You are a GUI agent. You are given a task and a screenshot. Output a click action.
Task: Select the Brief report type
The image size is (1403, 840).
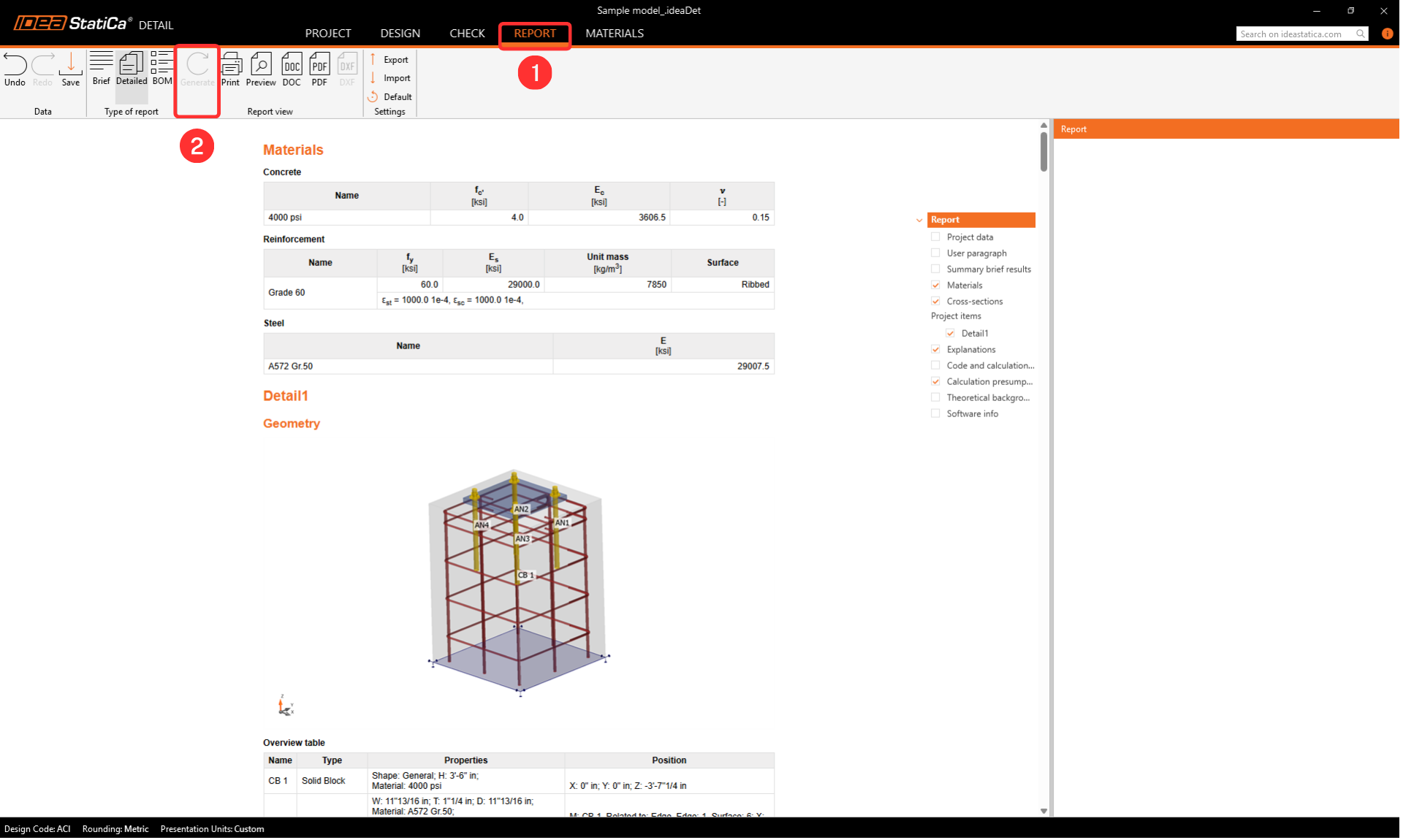(x=101, y=66)
